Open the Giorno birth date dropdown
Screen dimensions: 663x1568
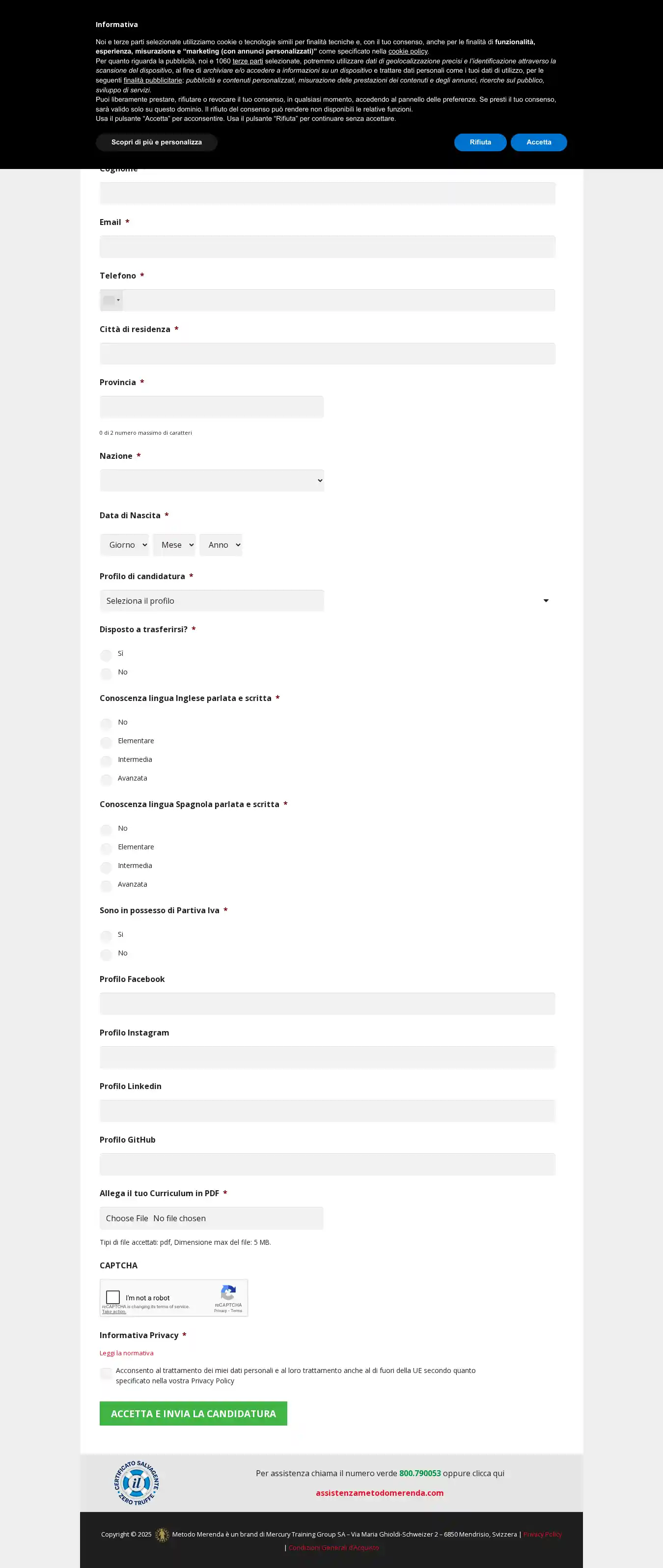[x=125, y=545]
